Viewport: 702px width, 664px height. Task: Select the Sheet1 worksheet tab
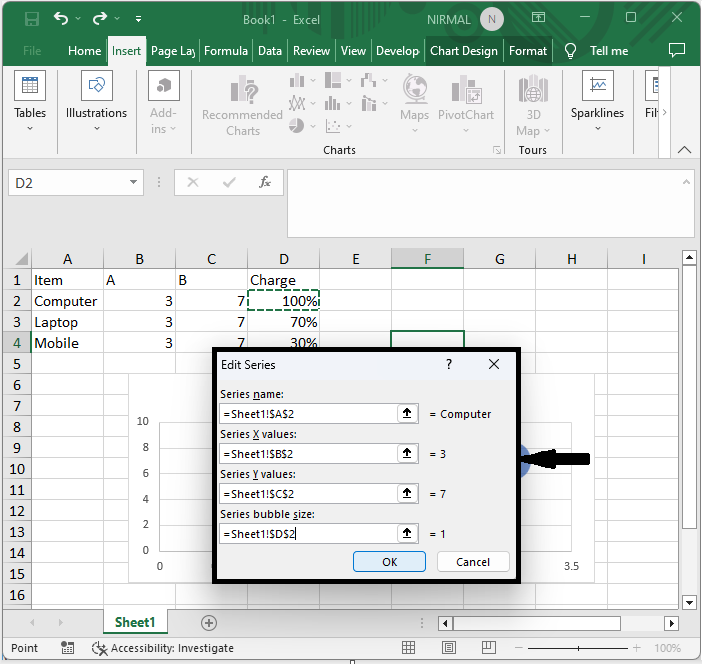tap(135, 622)
